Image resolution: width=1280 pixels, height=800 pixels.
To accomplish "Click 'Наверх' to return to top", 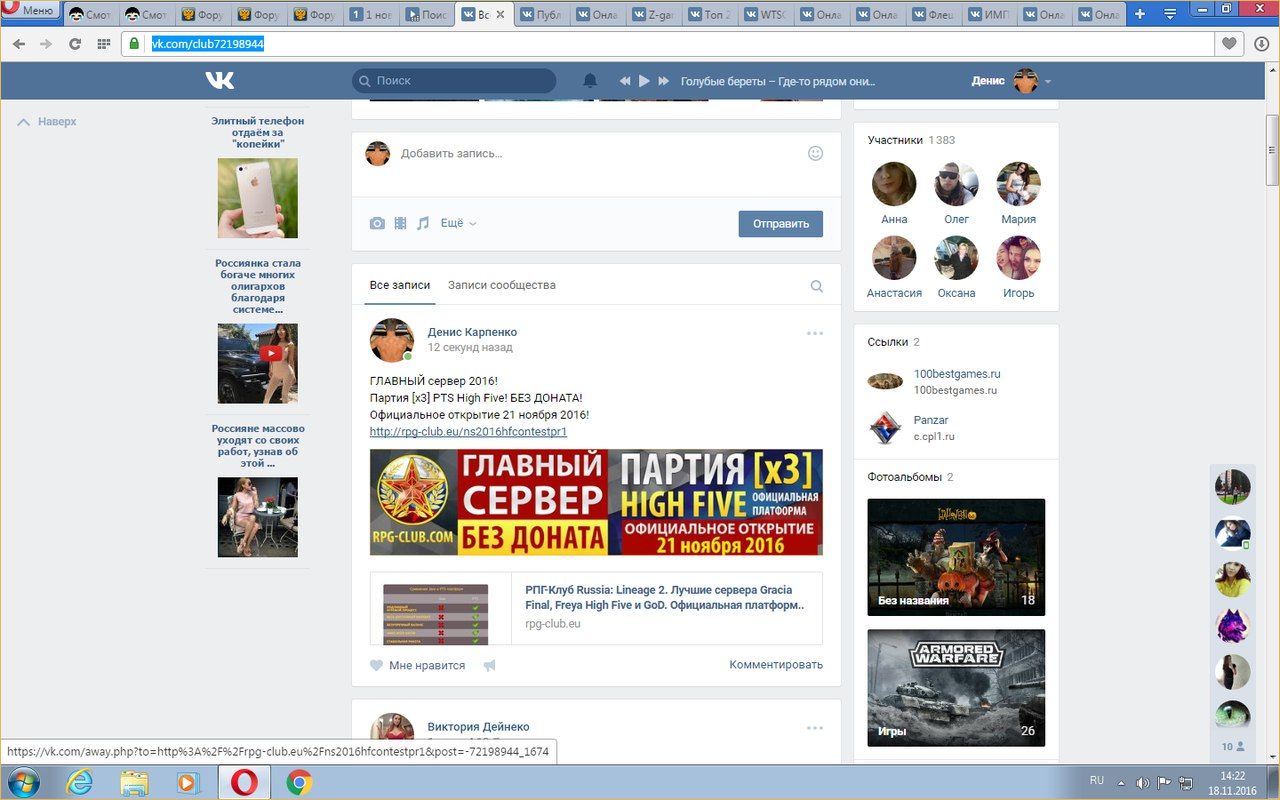I will 47,121.
